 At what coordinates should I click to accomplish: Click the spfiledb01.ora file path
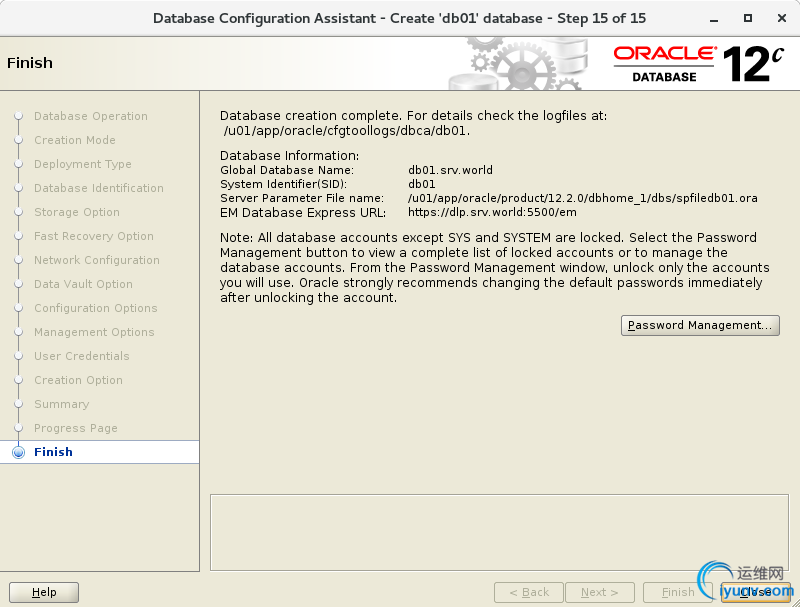click(x=583, y=198)
